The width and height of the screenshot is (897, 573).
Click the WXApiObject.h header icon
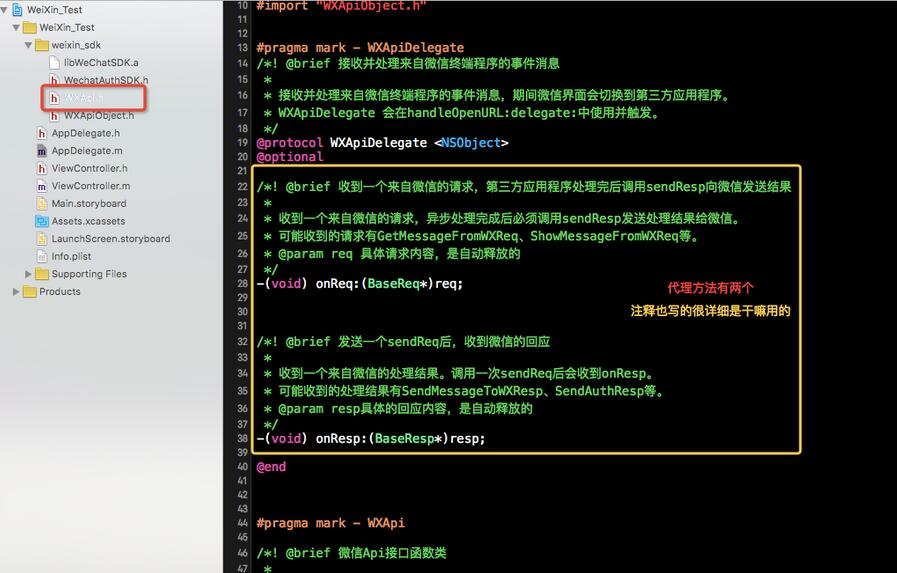pyautogui.click(x=54, y=116)
